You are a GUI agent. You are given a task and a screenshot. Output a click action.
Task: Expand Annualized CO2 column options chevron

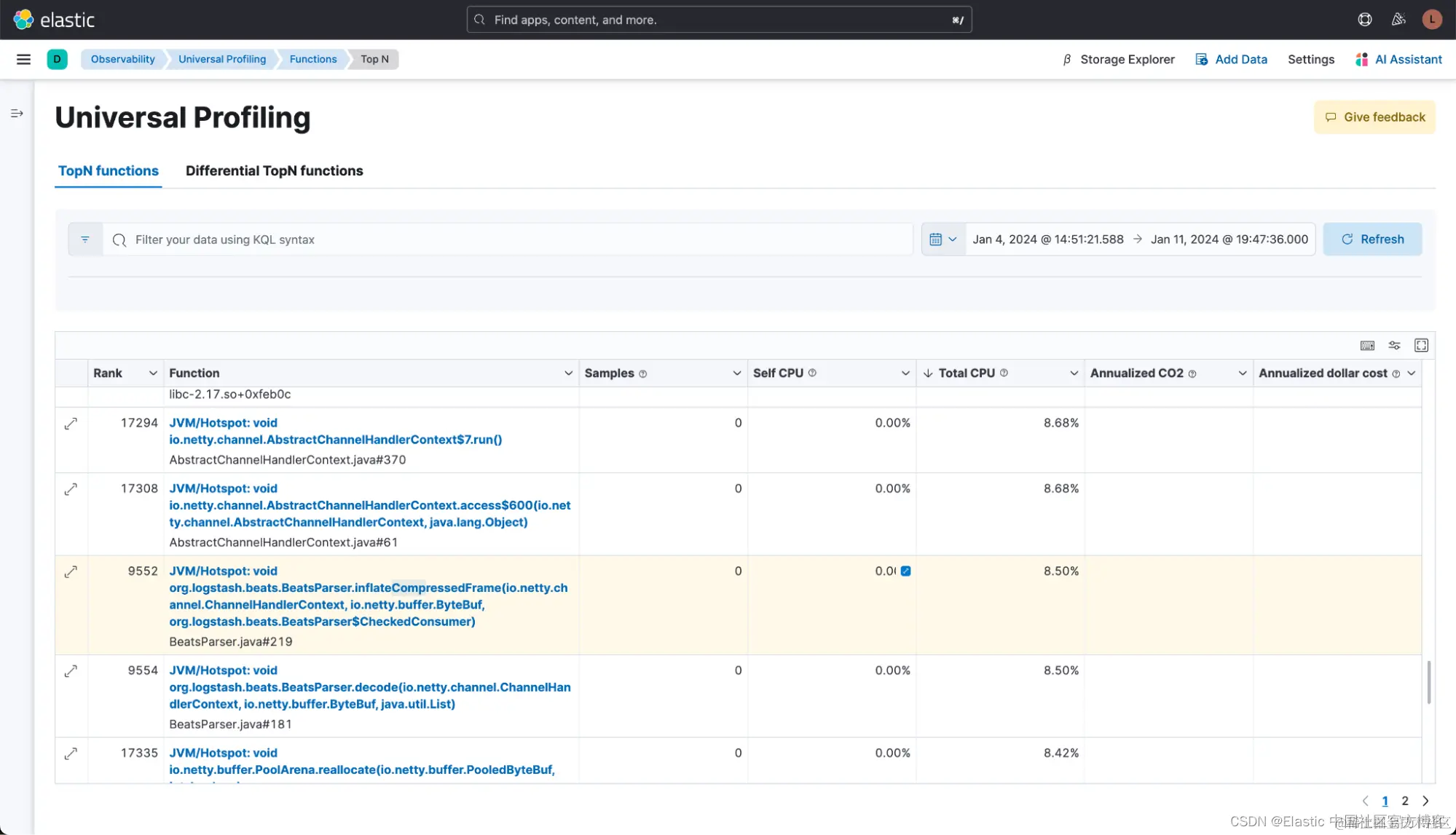(1242, 373)
